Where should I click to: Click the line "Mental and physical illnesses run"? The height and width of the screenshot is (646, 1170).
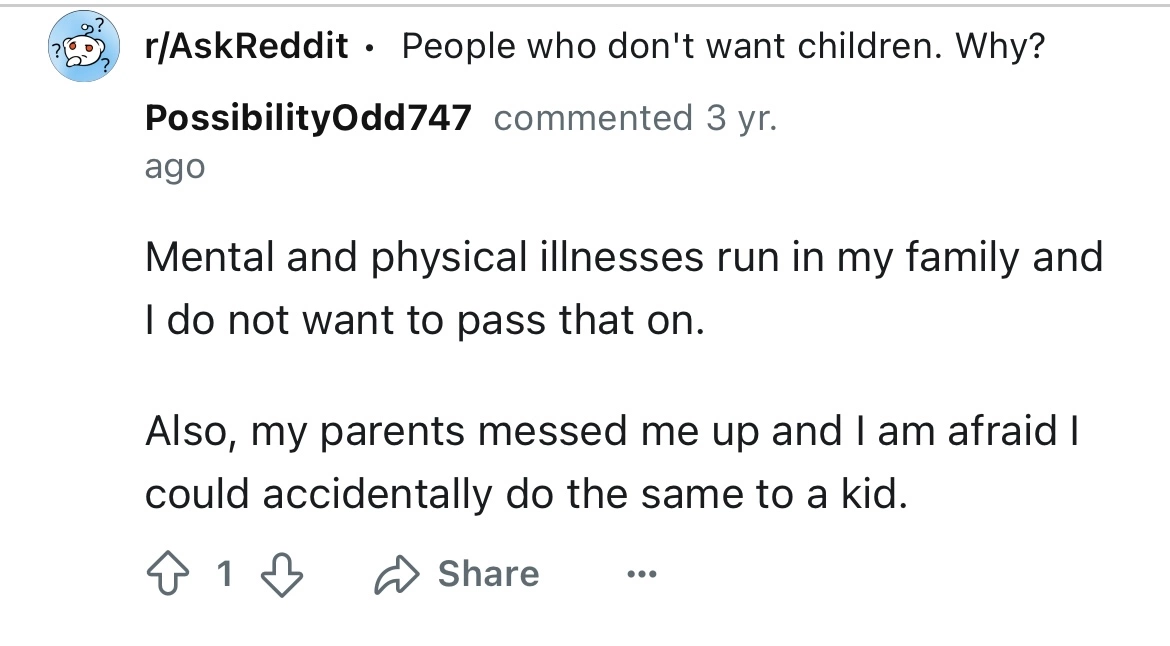[x=622, y=257]
